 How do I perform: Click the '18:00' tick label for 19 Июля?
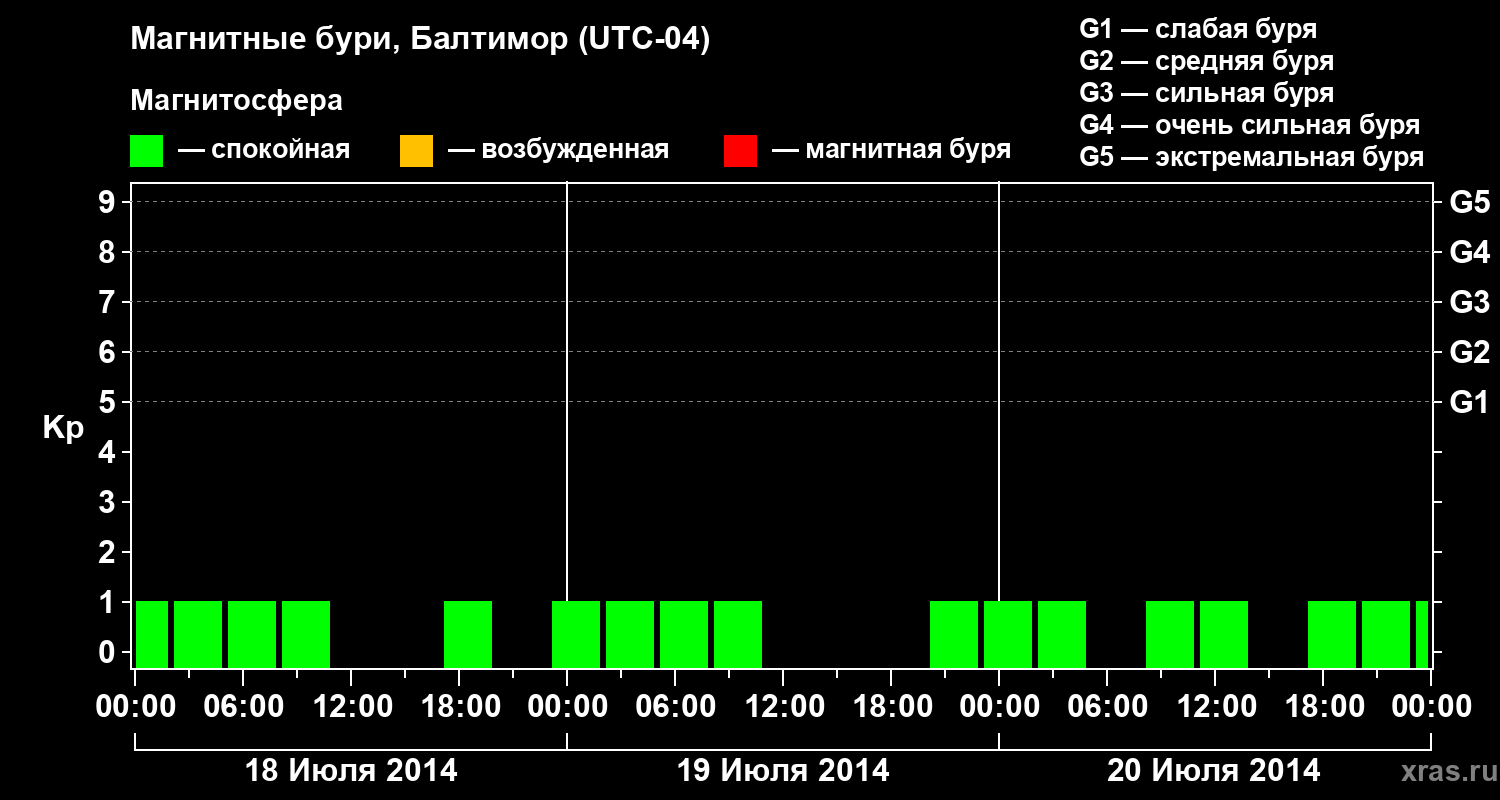891,707
